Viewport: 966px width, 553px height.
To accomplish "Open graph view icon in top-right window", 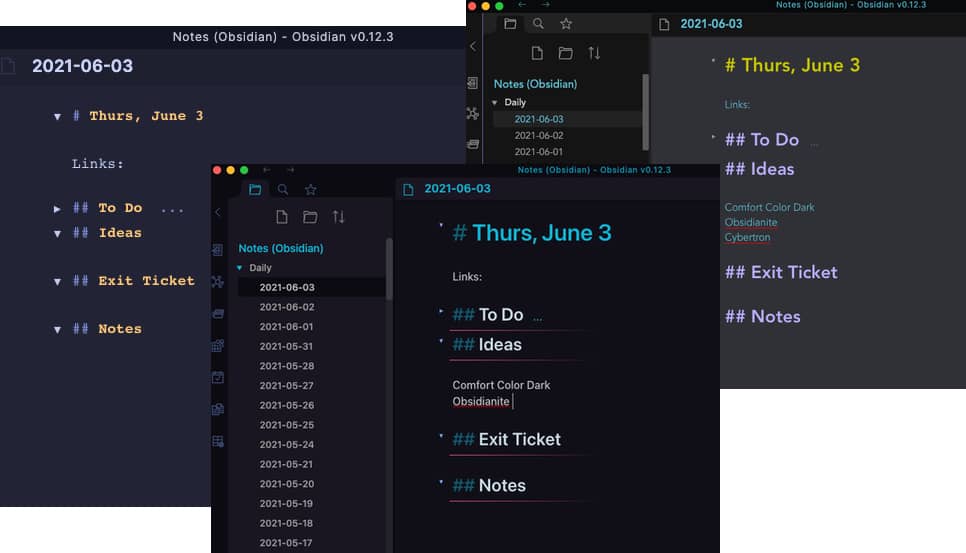I will point(473,113).
